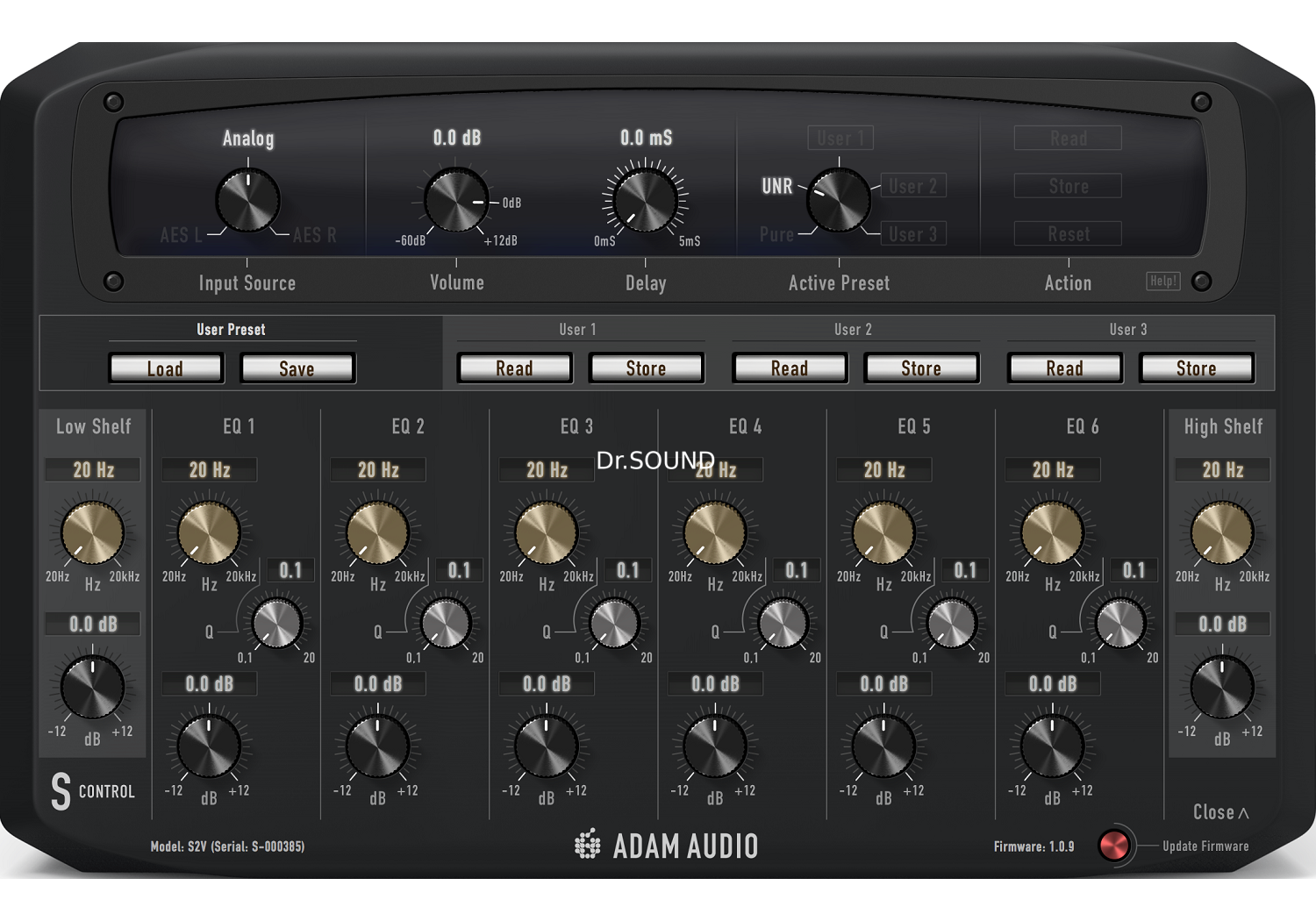
Task: Click the High Shelf frequency knob
Action: tap(1222, 532)
